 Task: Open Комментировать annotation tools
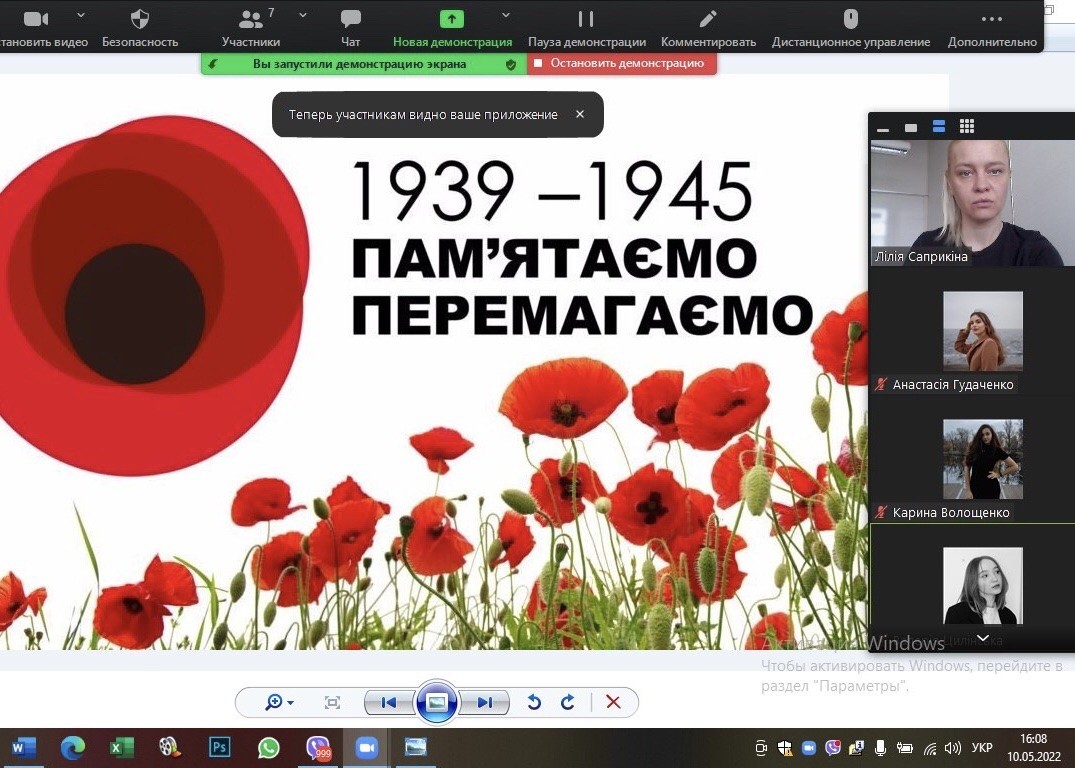click(708, 27)
